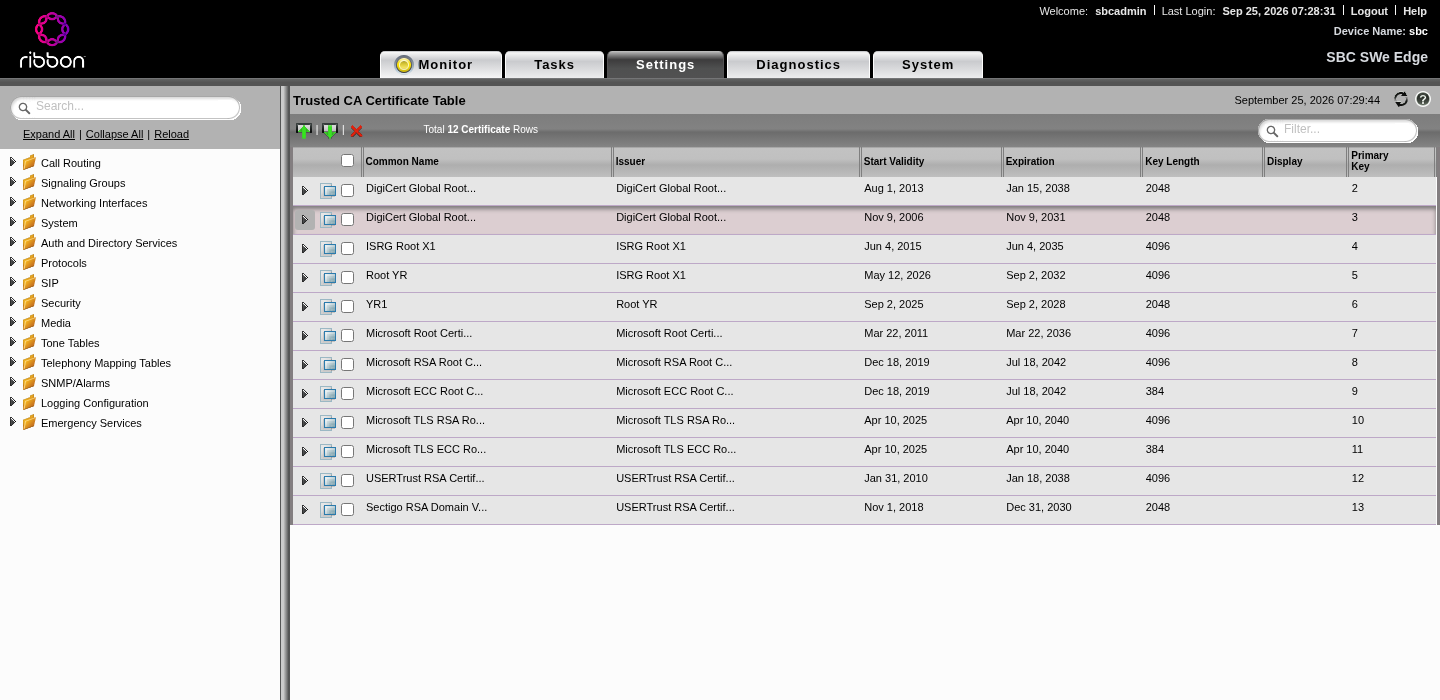Image resolution: width=1440 pixels, height=700 pixels.
Task: Click the Ribbon logo
Action: tap(52, 40)
